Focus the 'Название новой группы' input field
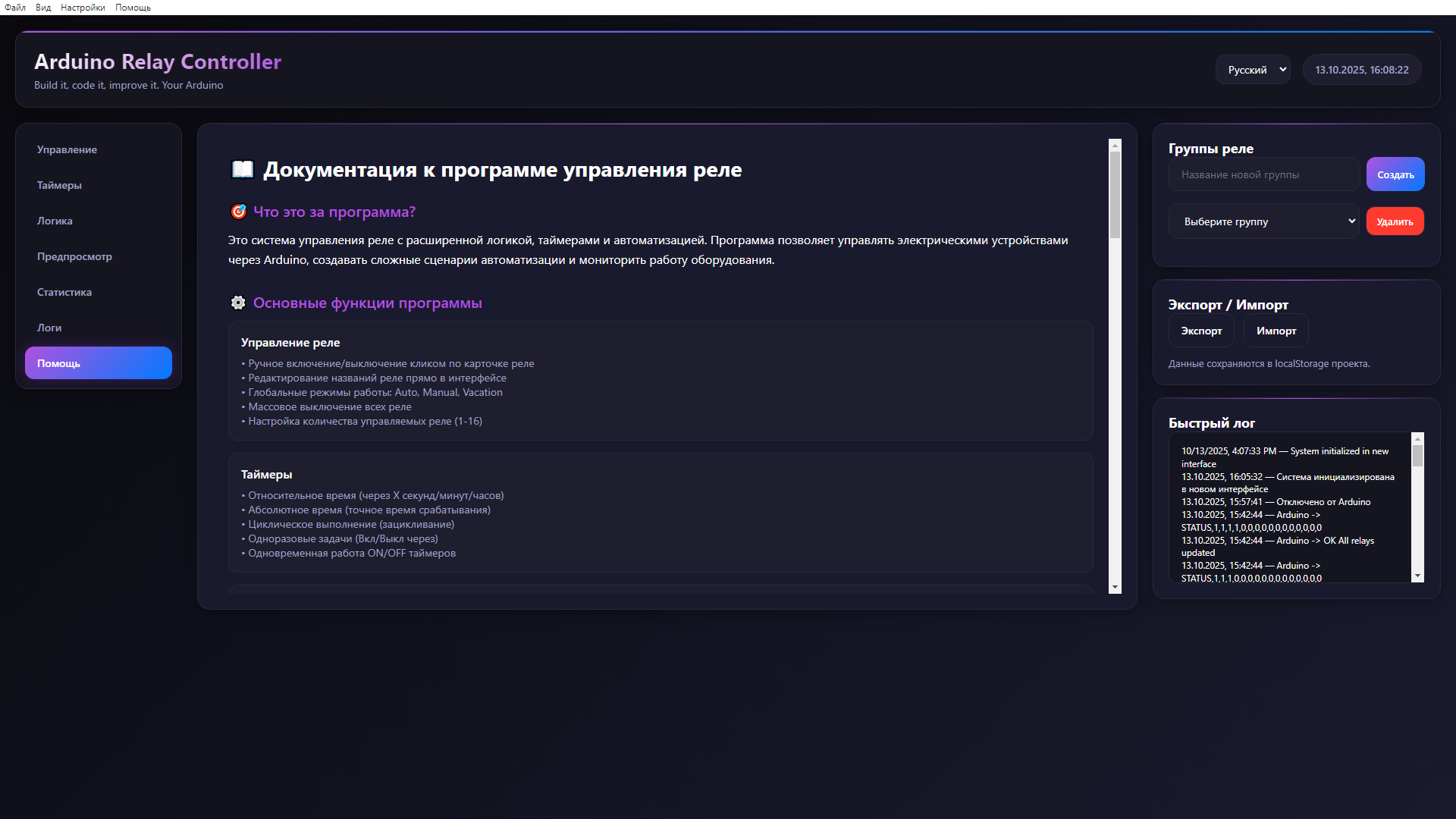The image size is (1456, 819). 1263,174
